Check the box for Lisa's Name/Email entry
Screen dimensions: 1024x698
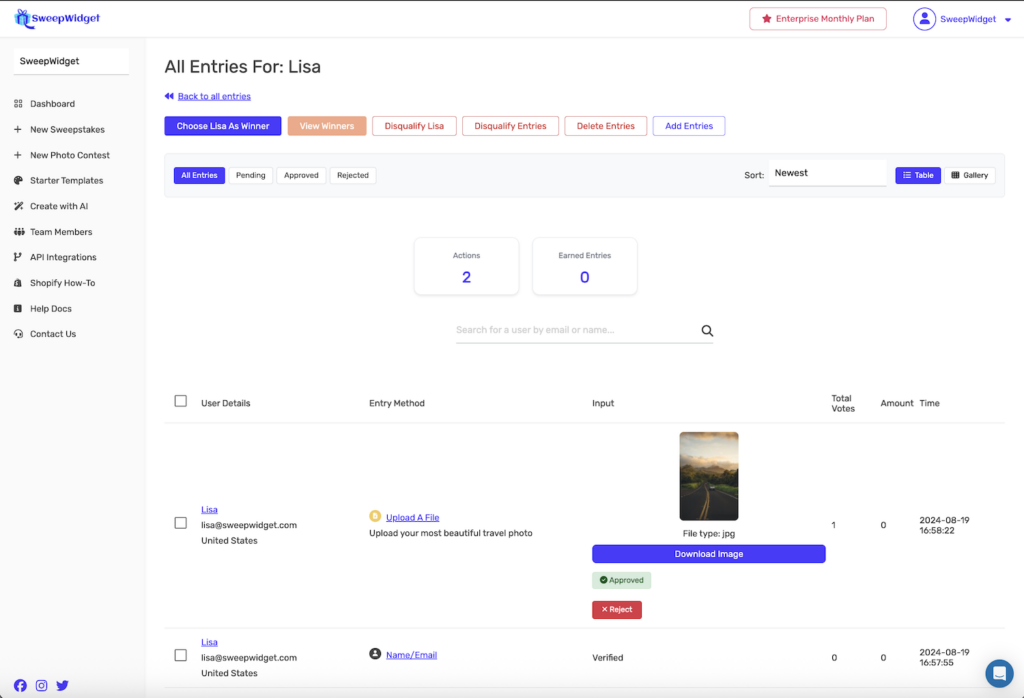click(x=181, y=655)
